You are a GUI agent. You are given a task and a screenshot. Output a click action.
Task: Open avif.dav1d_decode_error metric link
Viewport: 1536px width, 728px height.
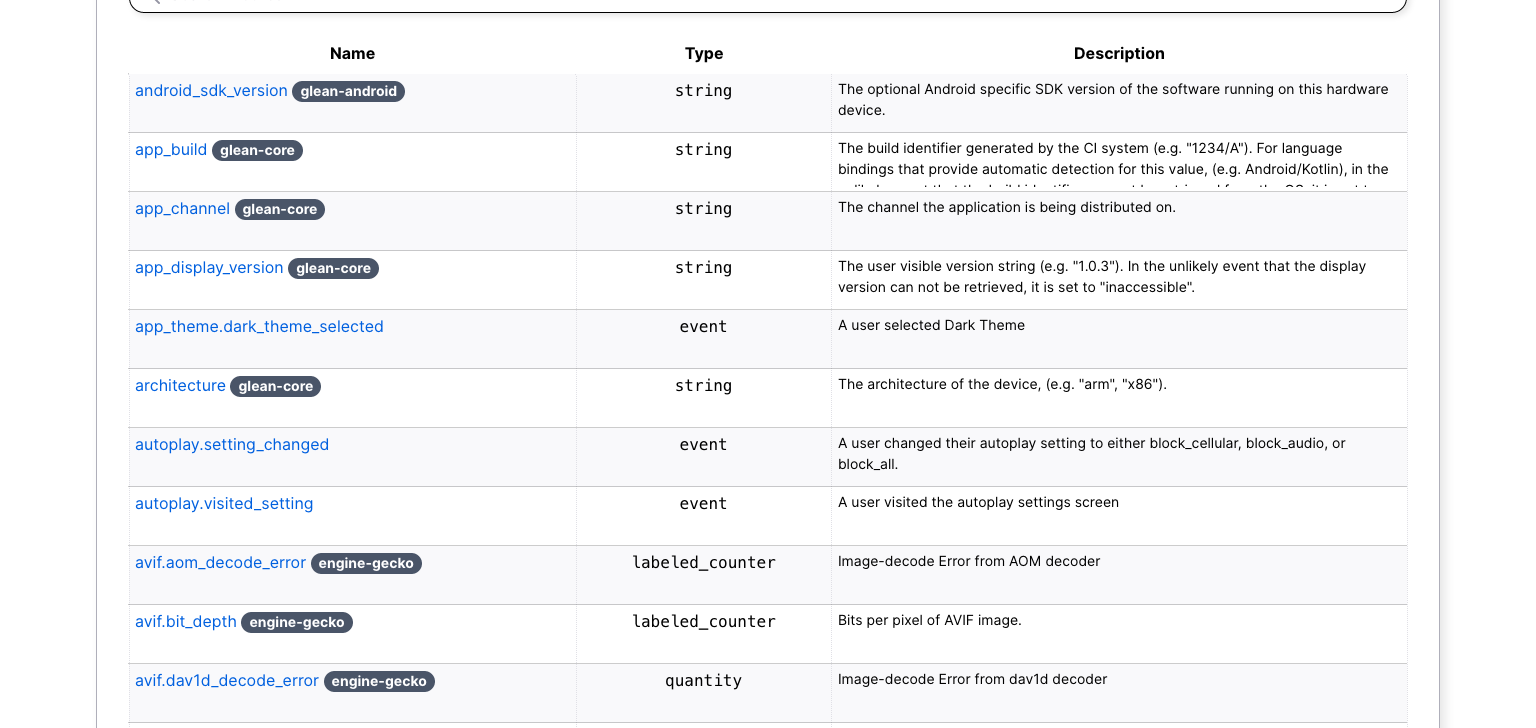[x=227, y=680]
